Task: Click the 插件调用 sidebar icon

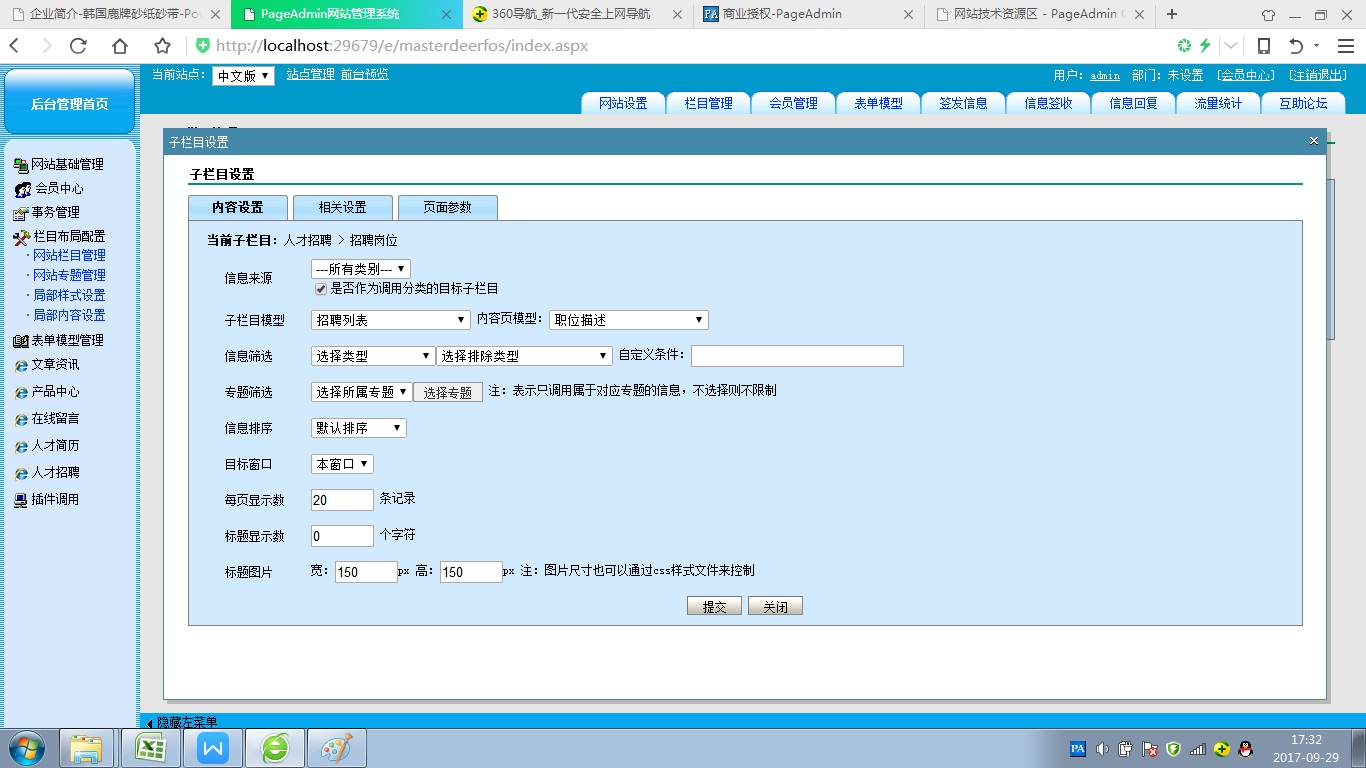Action: 20,500
